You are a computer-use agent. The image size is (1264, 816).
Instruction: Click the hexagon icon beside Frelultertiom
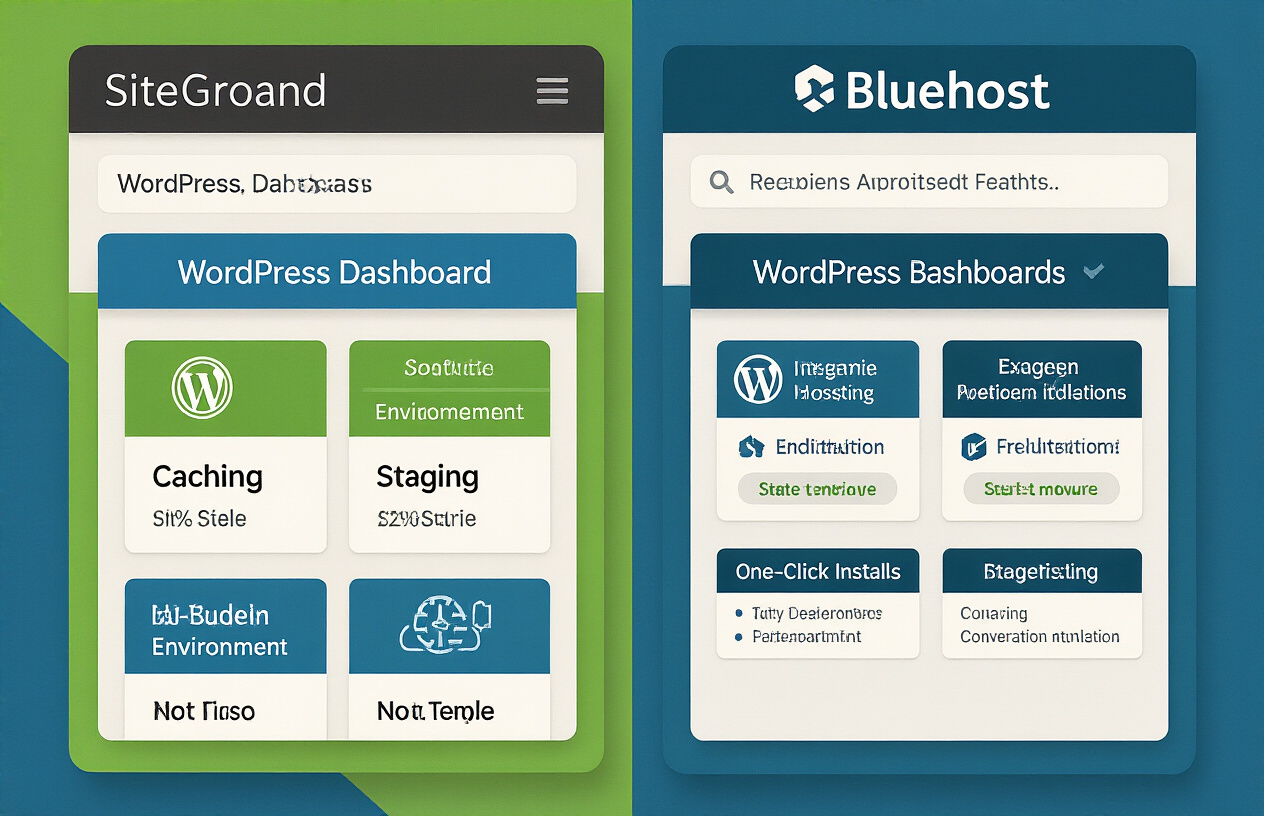tap(973, 447)
